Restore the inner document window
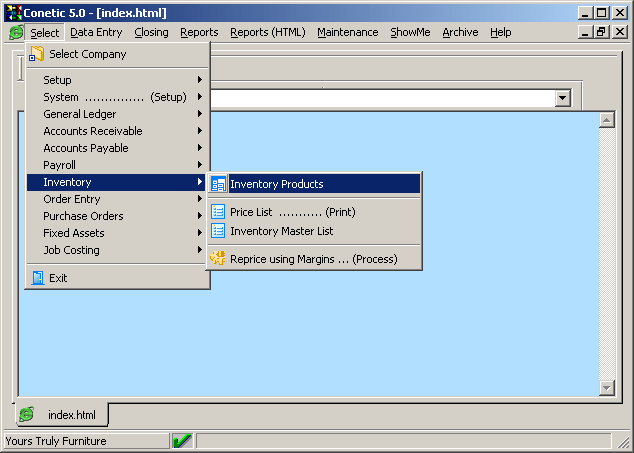Image resolution: width=634 pixels, height=453 pixels. [601, 32]
